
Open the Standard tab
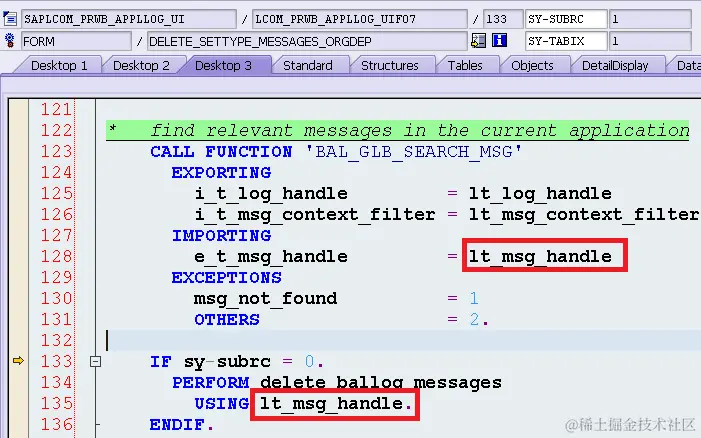[308, 66]
